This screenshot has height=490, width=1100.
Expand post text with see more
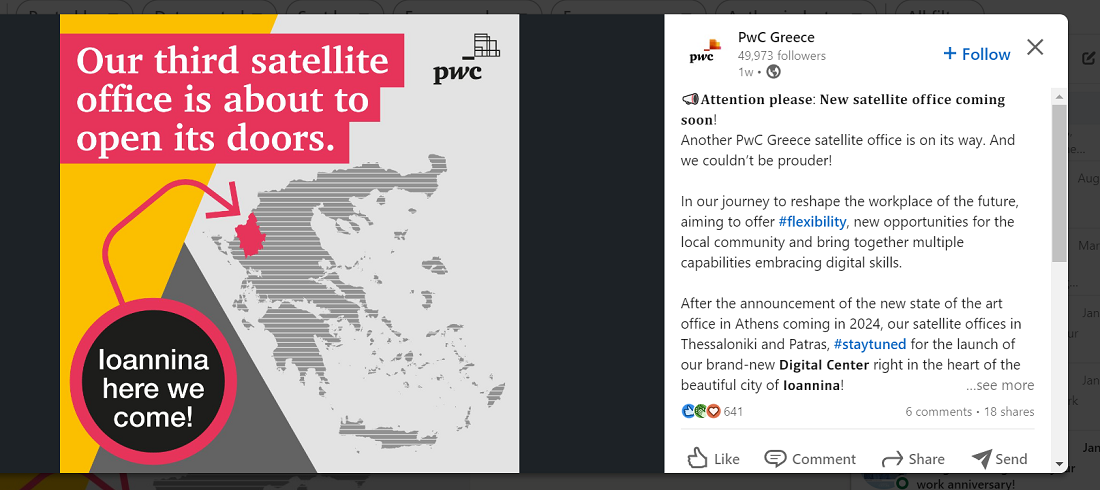click(x=1000, y=385)
